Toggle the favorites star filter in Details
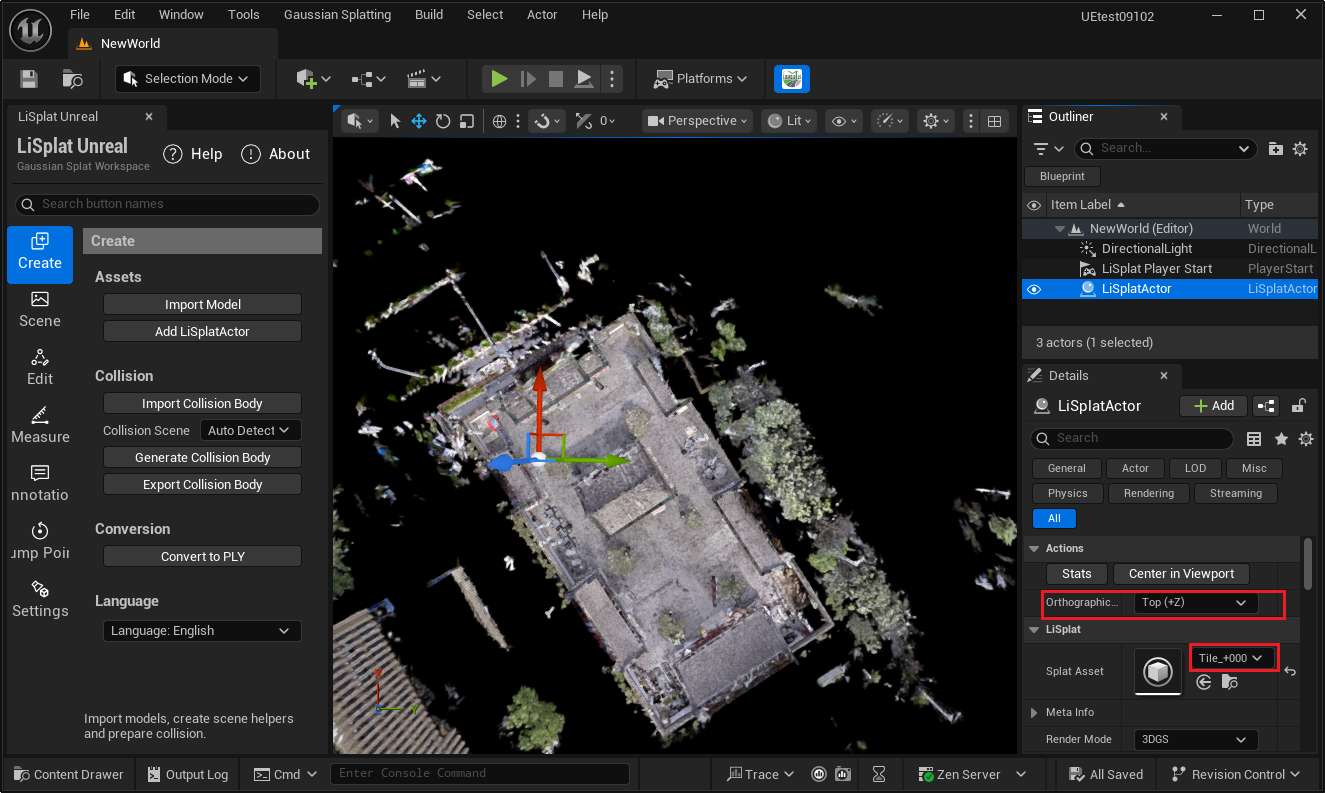This screenshot has height=793, width=1325. (1281, 438)
